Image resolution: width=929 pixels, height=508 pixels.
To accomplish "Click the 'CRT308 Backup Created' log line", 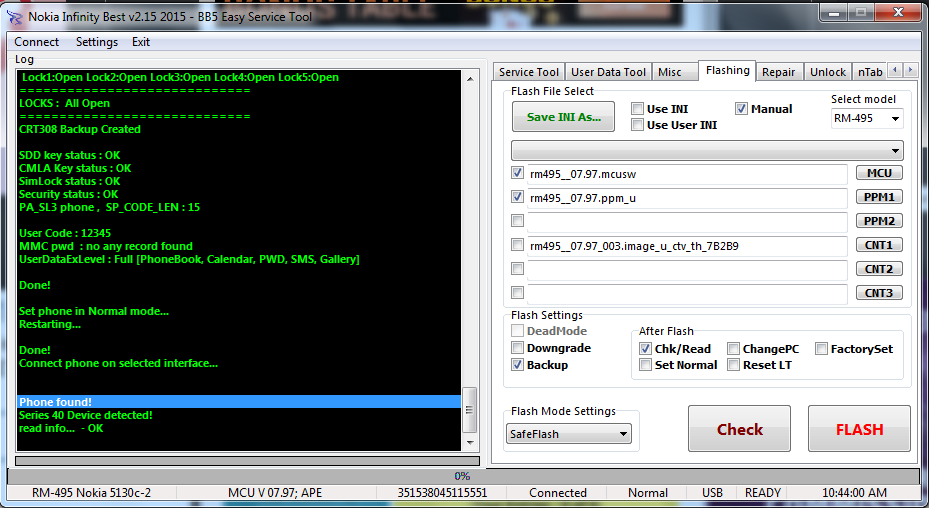I will tap(79, 129).
